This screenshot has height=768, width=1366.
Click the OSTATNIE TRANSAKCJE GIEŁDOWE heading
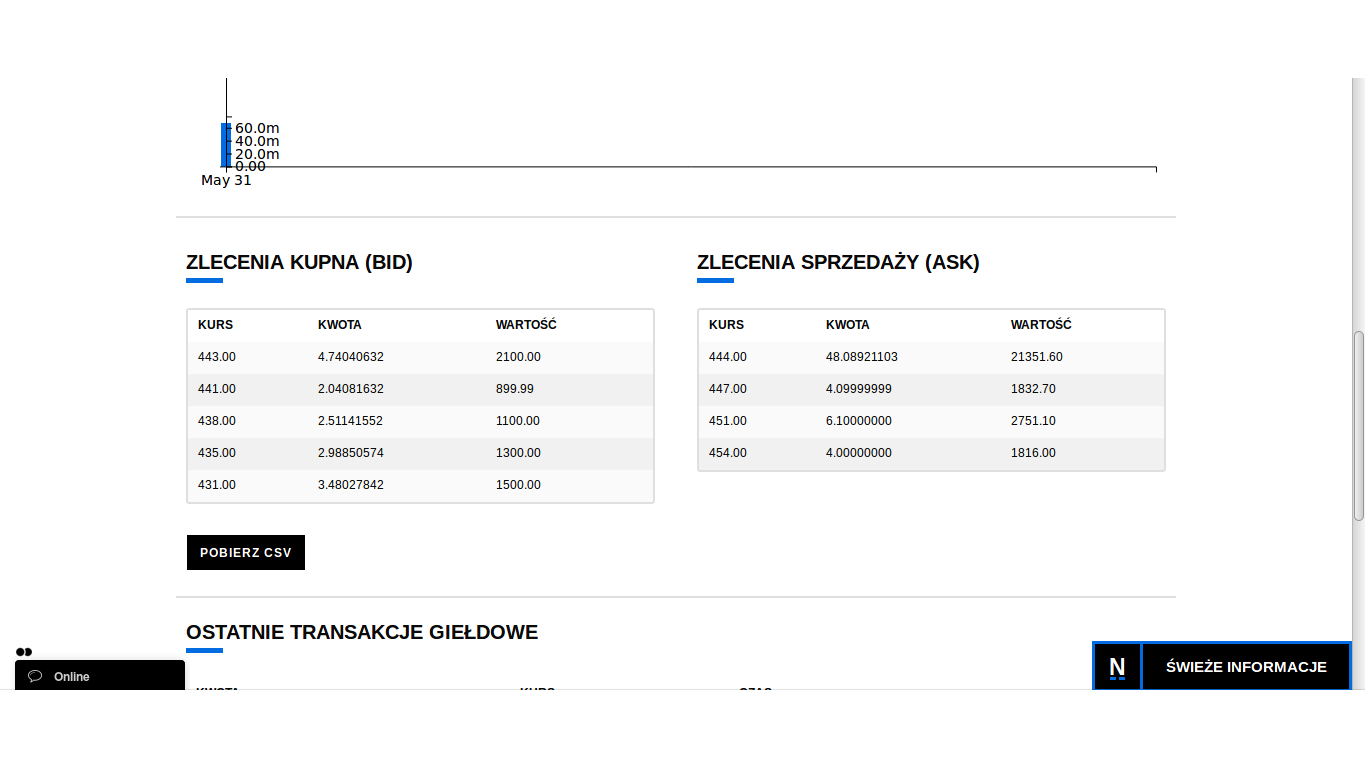point(362,632)
